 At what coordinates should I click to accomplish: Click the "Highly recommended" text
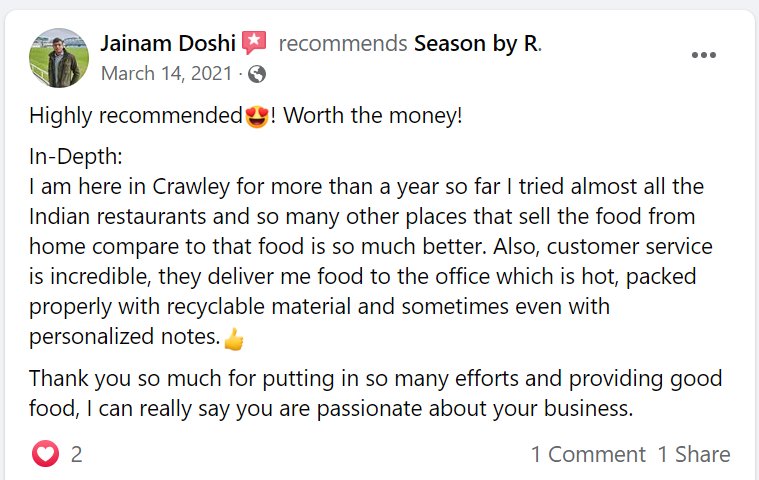coord(136,116)
